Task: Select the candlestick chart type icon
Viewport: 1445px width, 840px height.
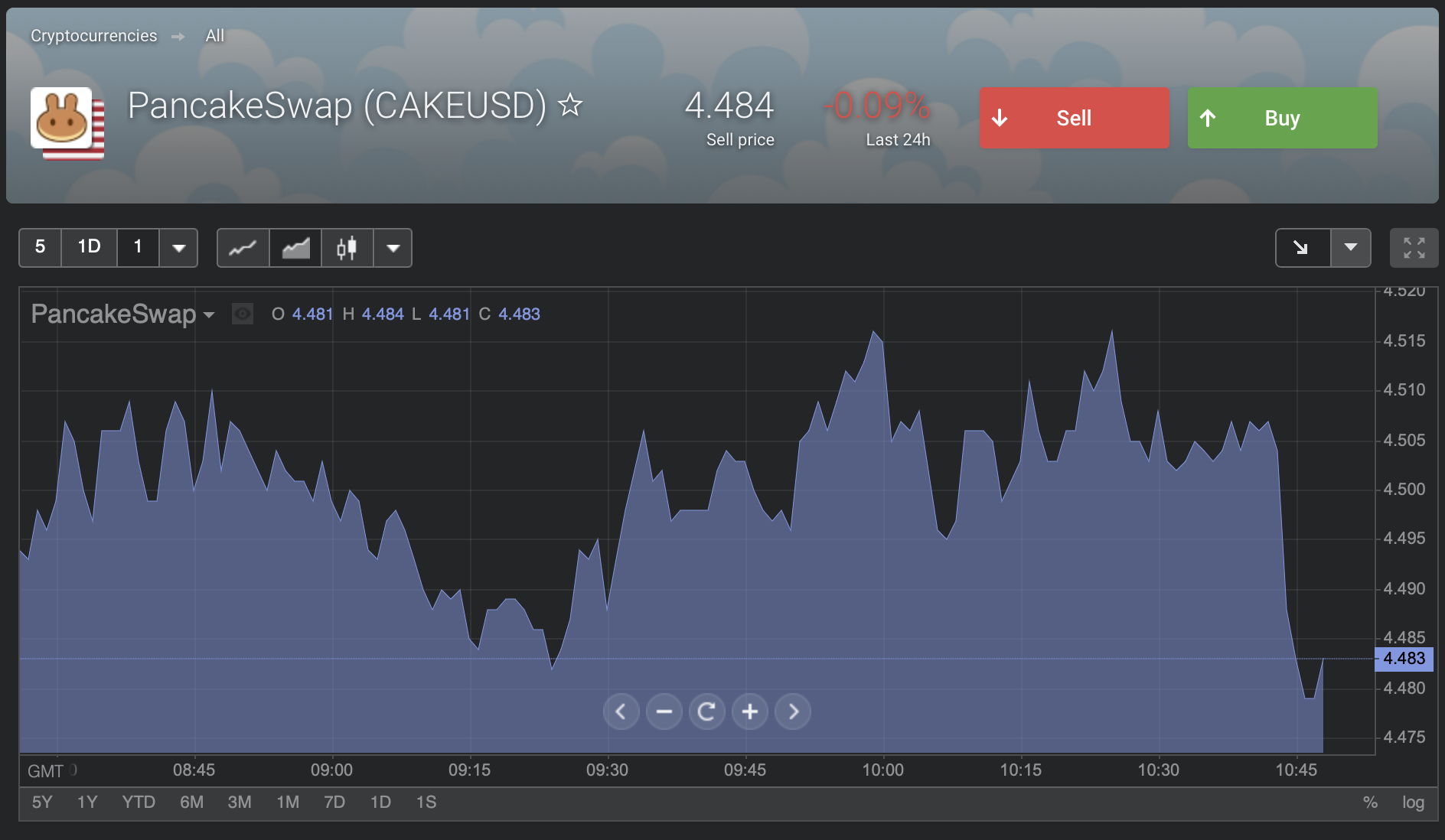Action: point(347,248)
